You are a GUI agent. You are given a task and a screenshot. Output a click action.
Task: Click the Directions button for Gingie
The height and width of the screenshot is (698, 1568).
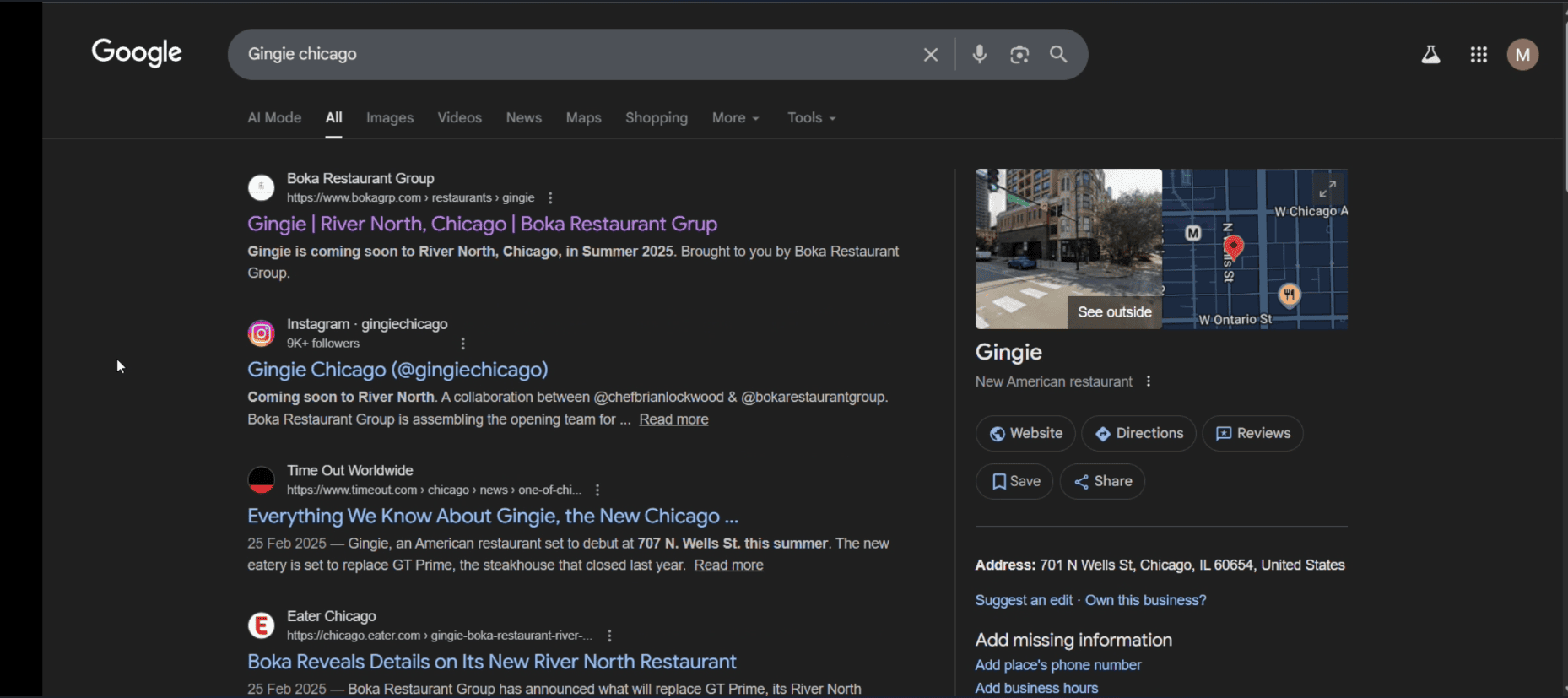(x=1138, y=433)
